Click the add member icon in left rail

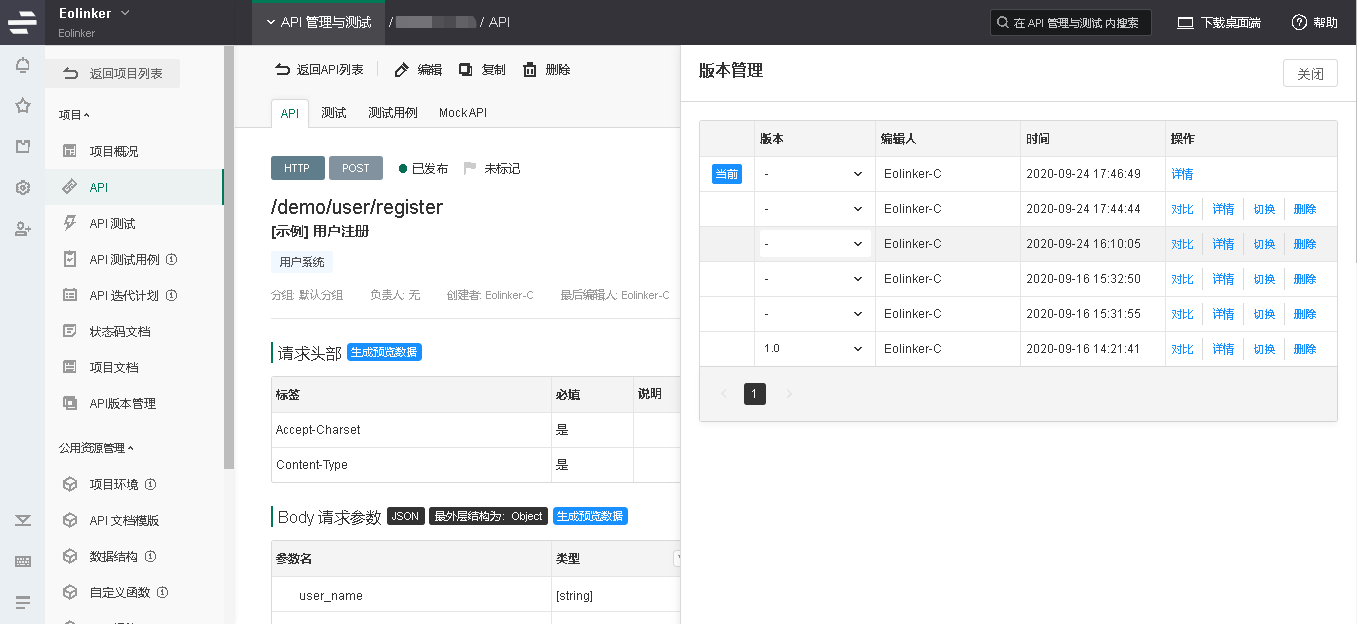click(22, 229)
